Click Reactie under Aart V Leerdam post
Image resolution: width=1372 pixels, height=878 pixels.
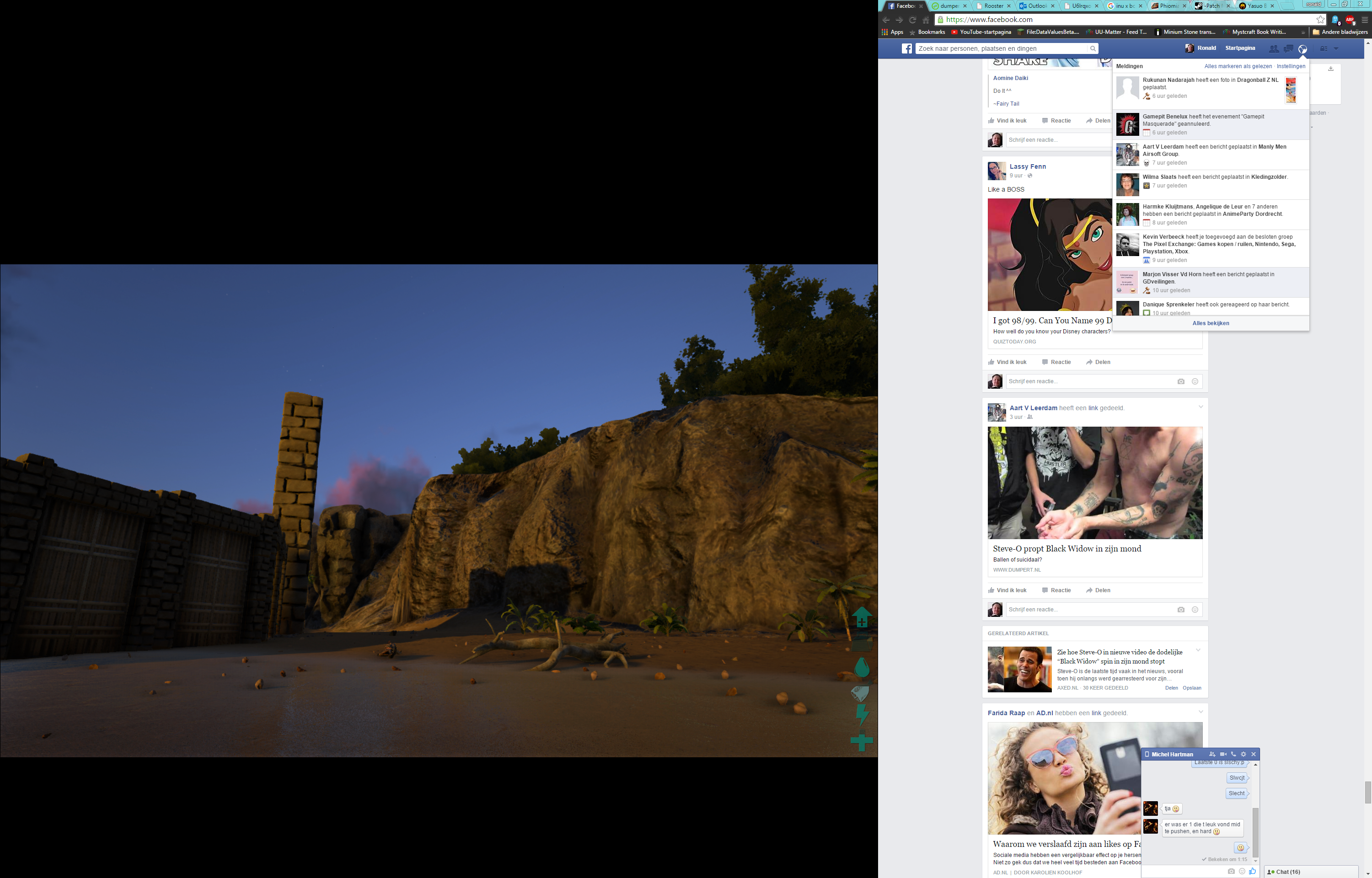1056,590
